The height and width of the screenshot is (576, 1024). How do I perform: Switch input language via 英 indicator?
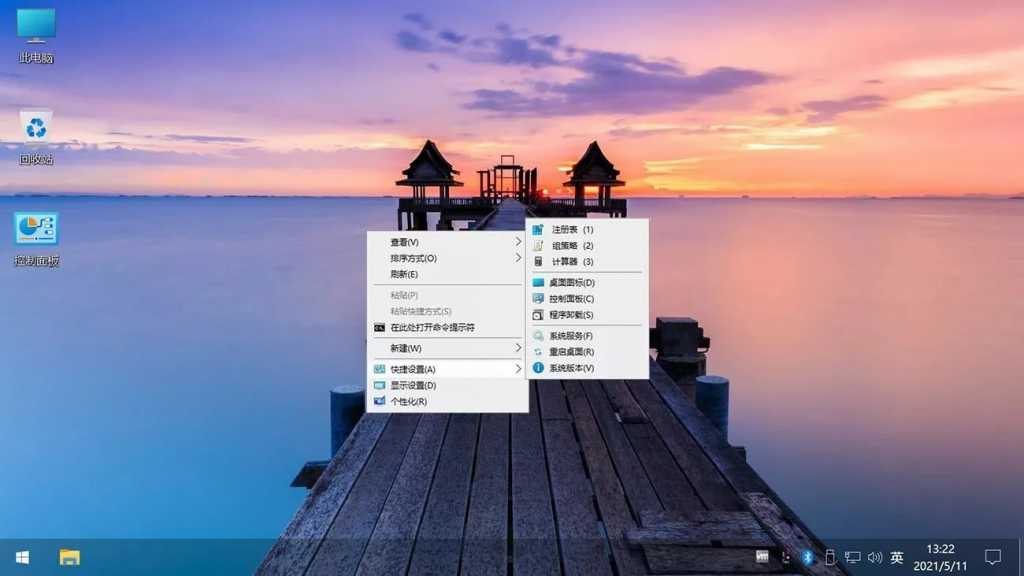(x=898, y=558)
